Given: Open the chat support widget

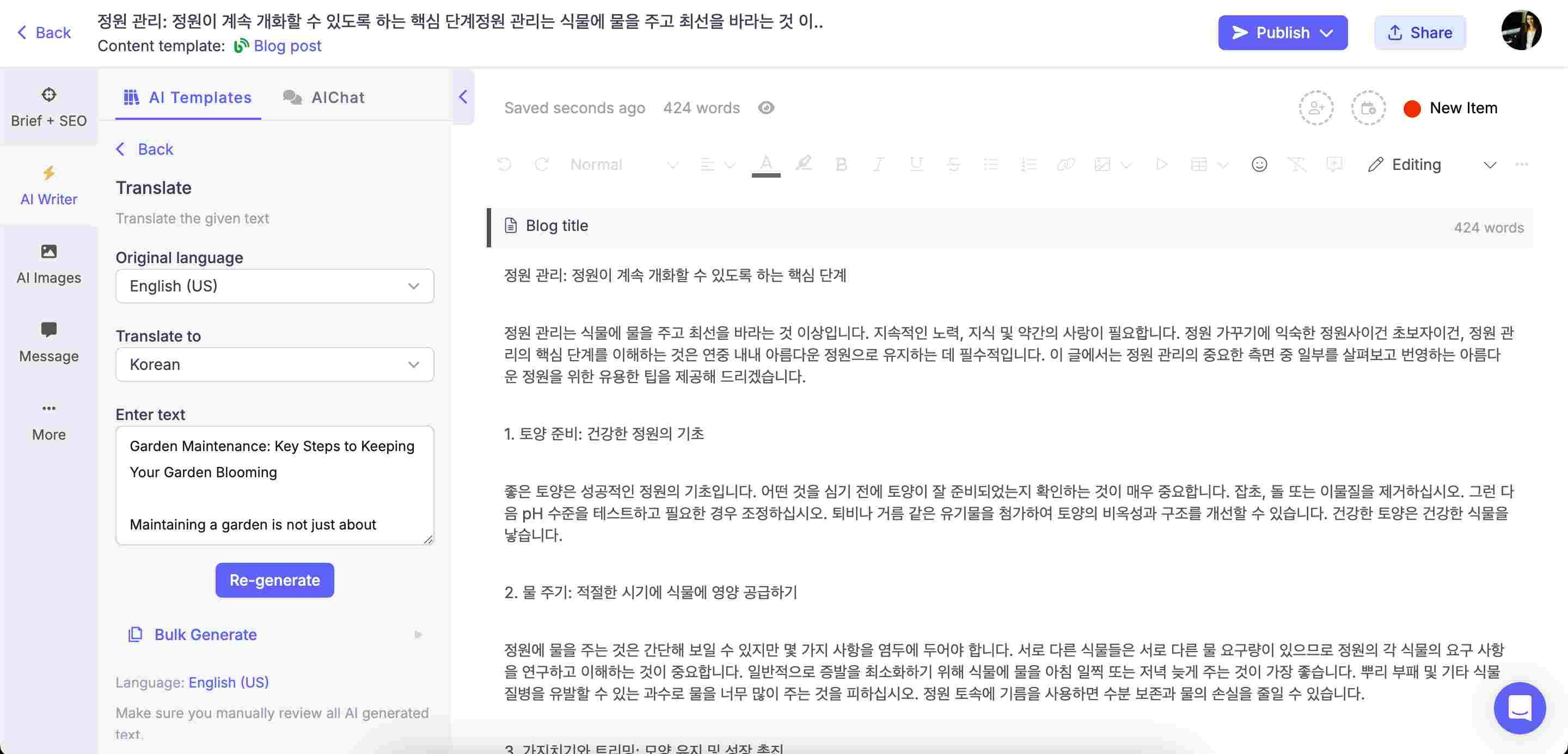Looking at the screenshot, I should pyautogui.click(x=1520, y=708).
